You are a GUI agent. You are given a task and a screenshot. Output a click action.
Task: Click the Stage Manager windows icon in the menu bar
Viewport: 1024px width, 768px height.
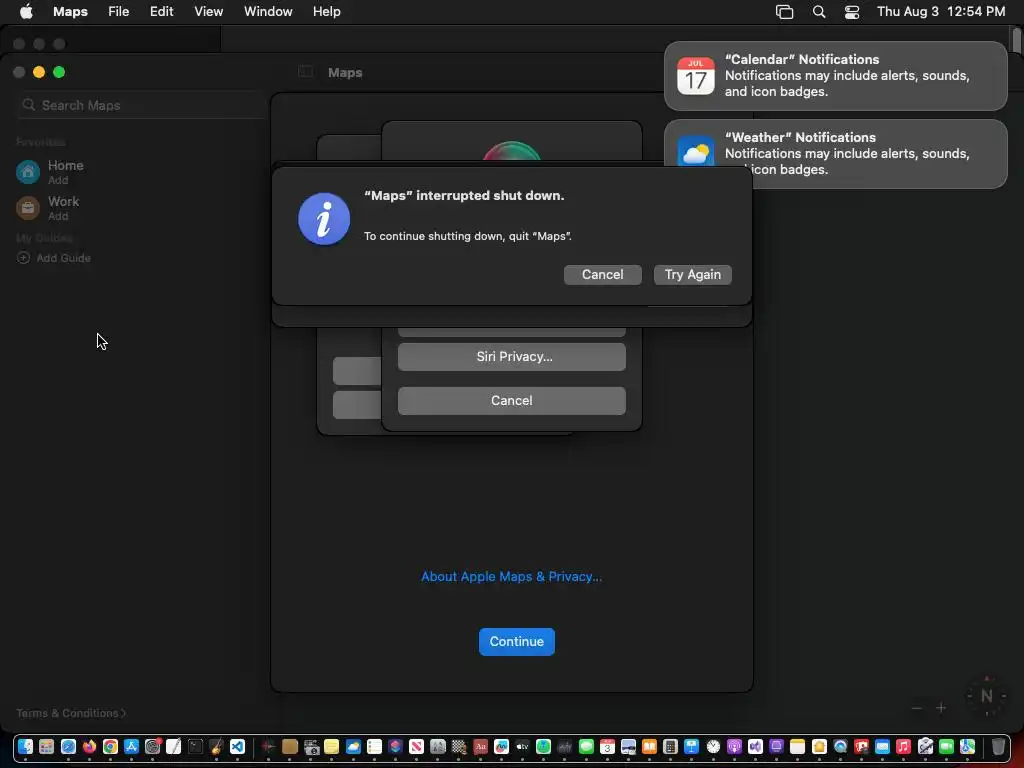(x=784, y=11)
